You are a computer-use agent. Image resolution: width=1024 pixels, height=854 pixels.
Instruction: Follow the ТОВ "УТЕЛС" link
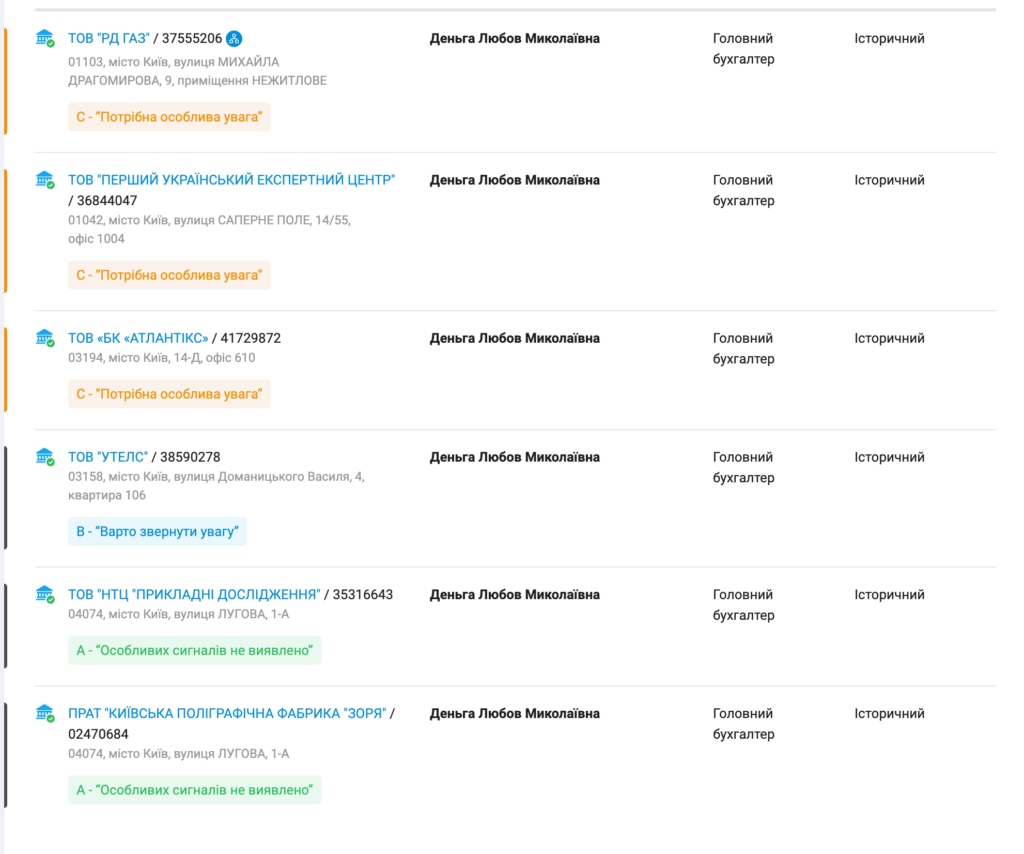coord(108,457)
